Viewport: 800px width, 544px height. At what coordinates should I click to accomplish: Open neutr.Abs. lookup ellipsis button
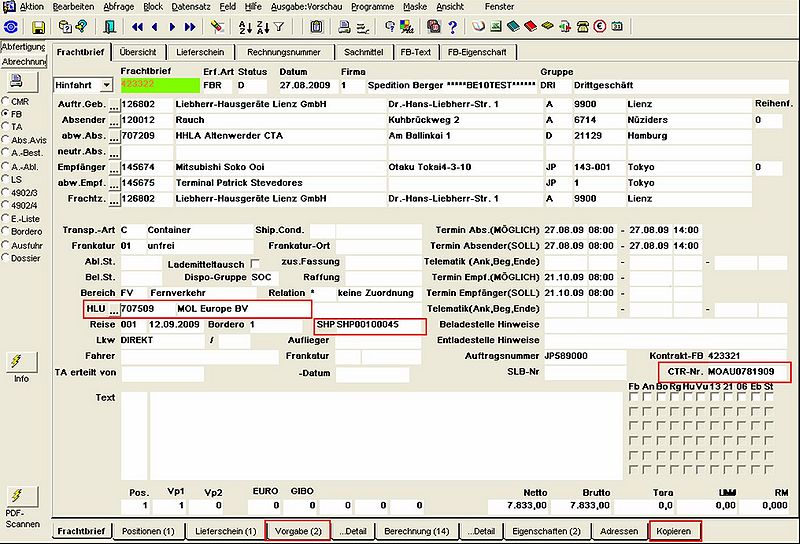pyautogui.click(x=114, y=153)
